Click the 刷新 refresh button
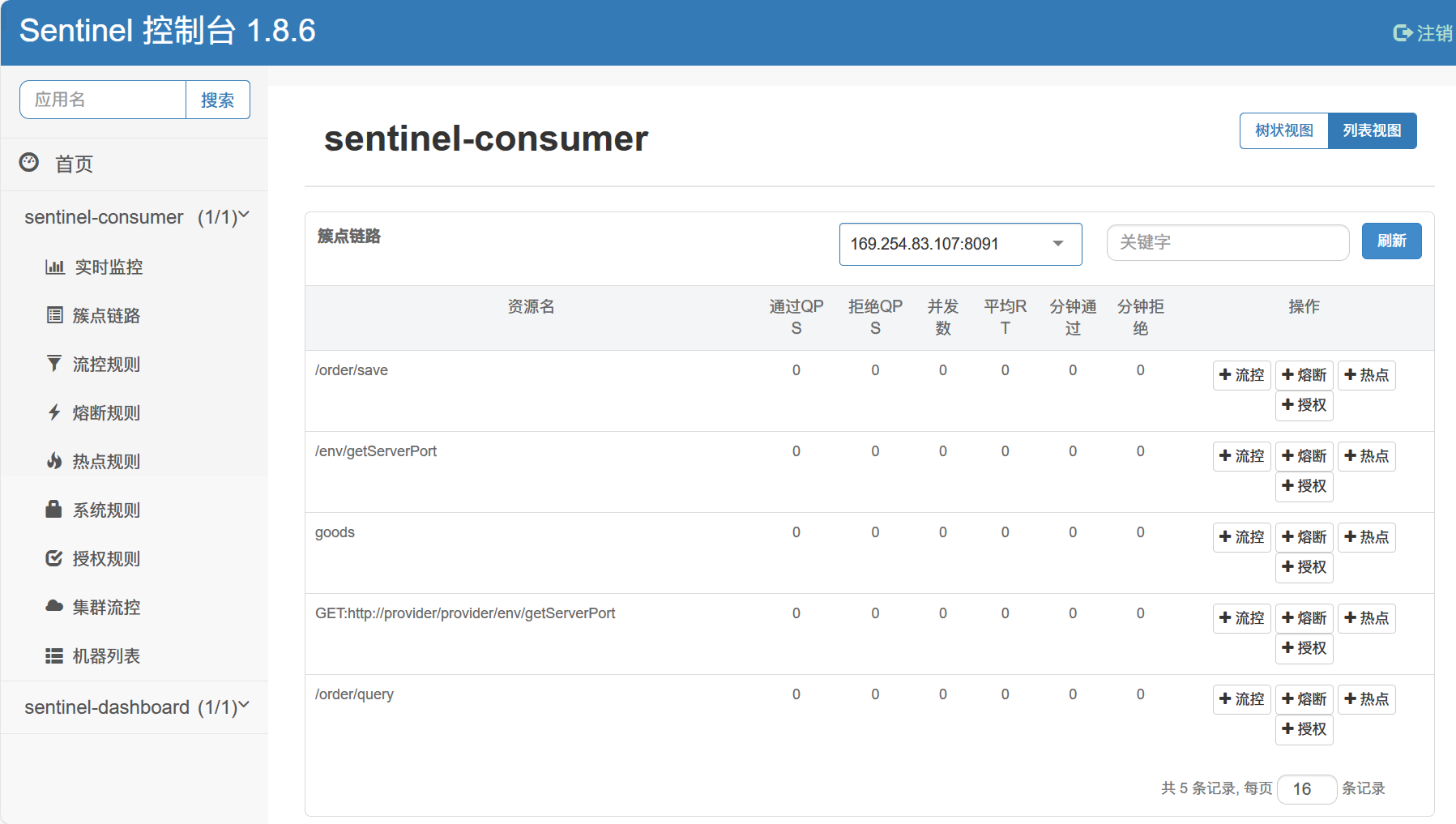1456x824 pixels. [1391, 241]
